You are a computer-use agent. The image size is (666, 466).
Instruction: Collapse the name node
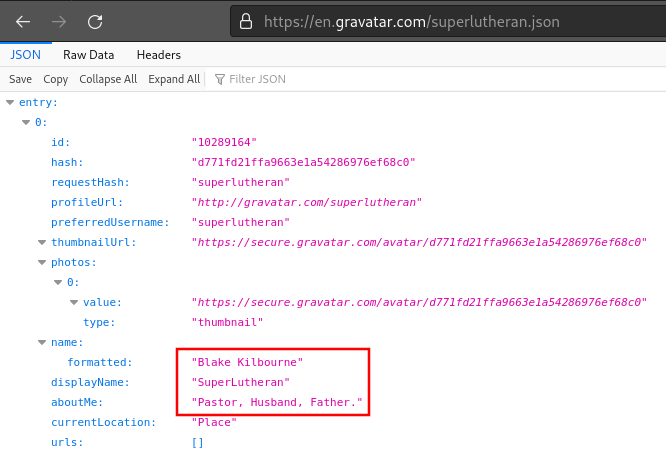pyautogui.click(x=42, y=342)
